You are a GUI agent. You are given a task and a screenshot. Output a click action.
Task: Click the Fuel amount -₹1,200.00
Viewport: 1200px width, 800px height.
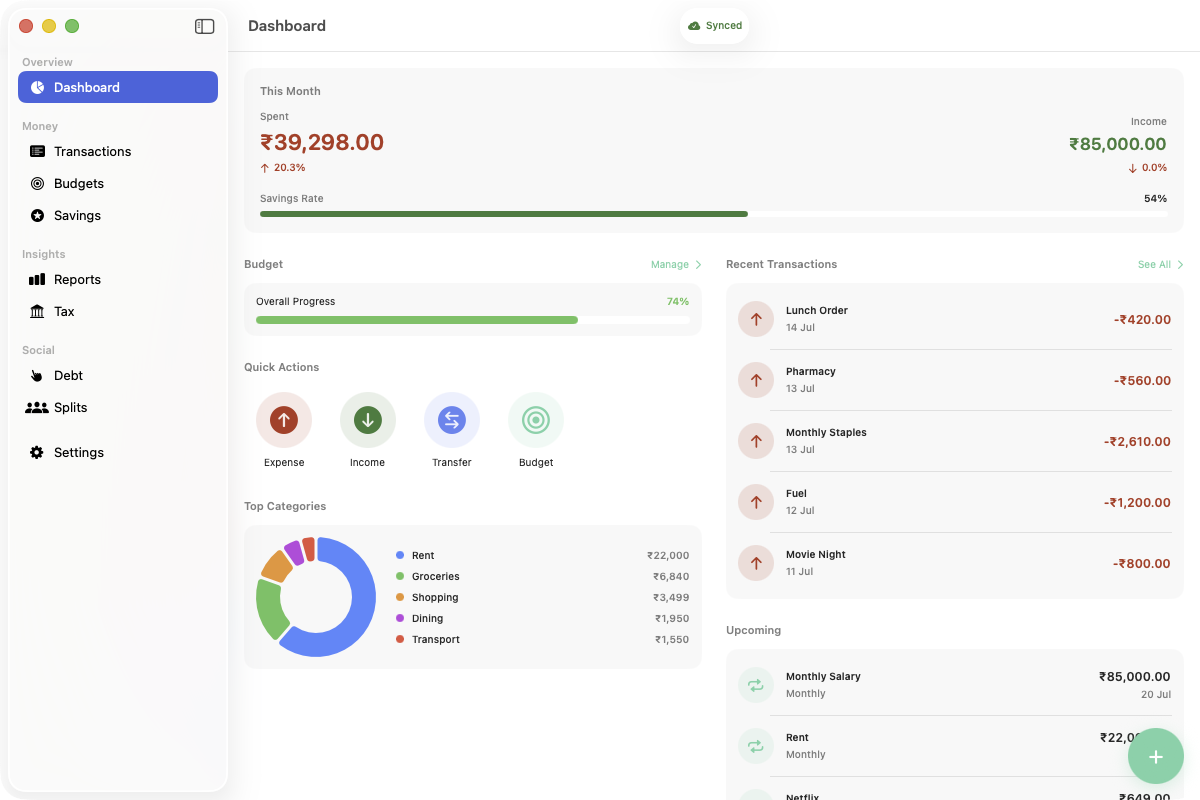point(1138,503)
